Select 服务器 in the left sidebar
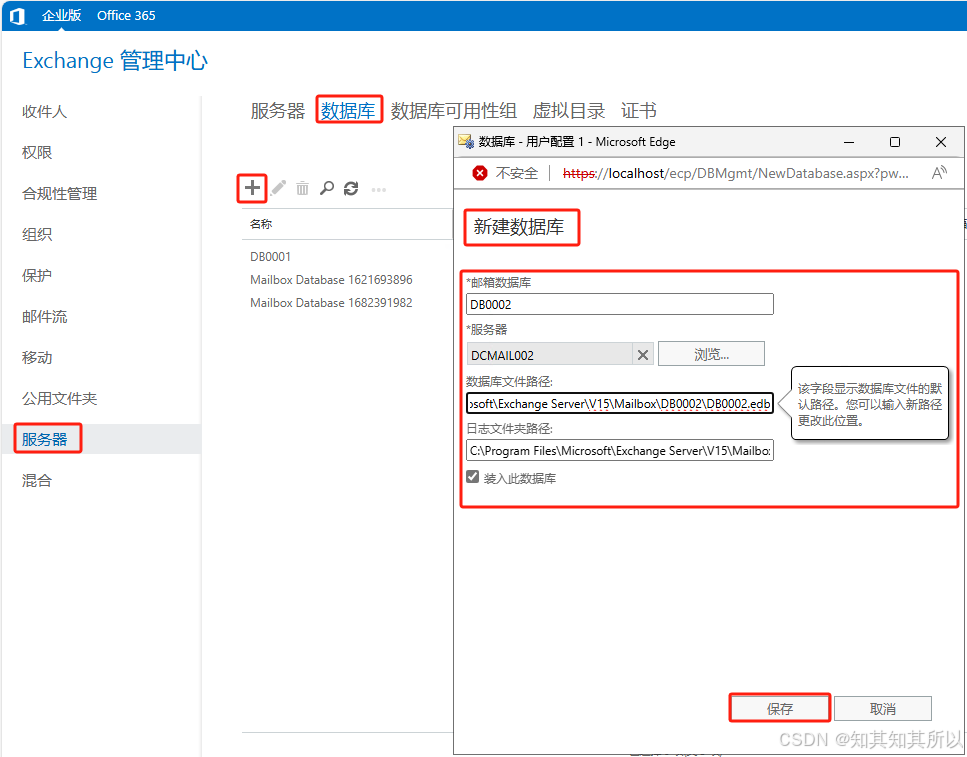 tap(44, 439)
